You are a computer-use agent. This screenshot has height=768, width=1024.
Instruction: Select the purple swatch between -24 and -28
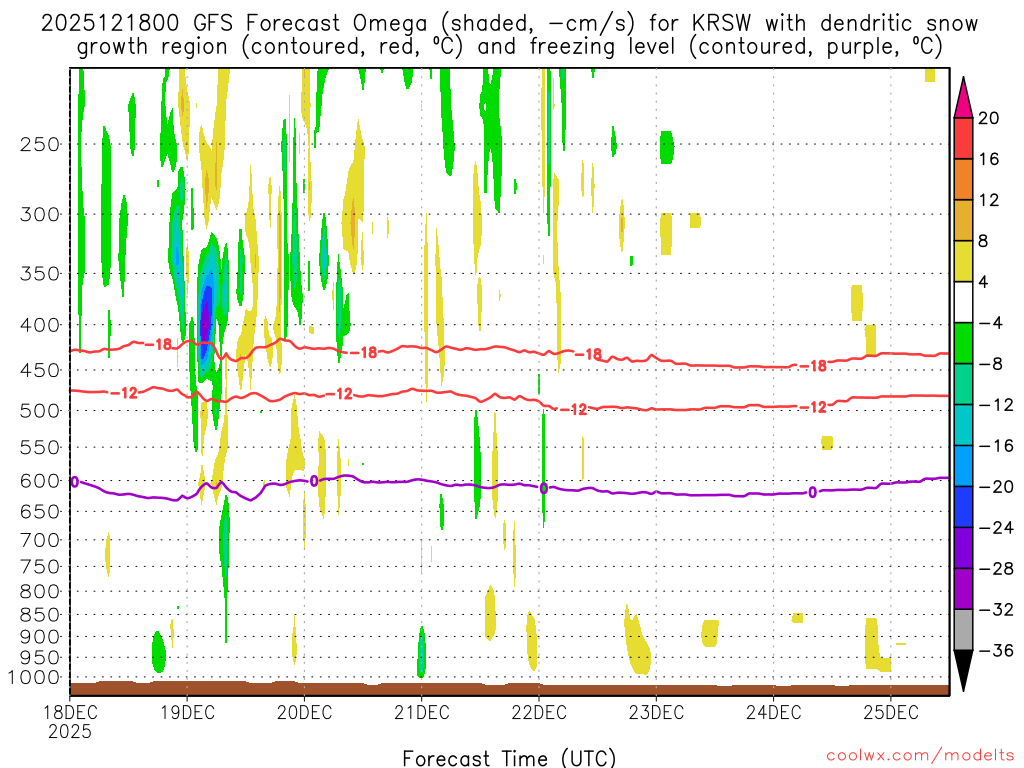pyautogui.click(x=963, y=548)
